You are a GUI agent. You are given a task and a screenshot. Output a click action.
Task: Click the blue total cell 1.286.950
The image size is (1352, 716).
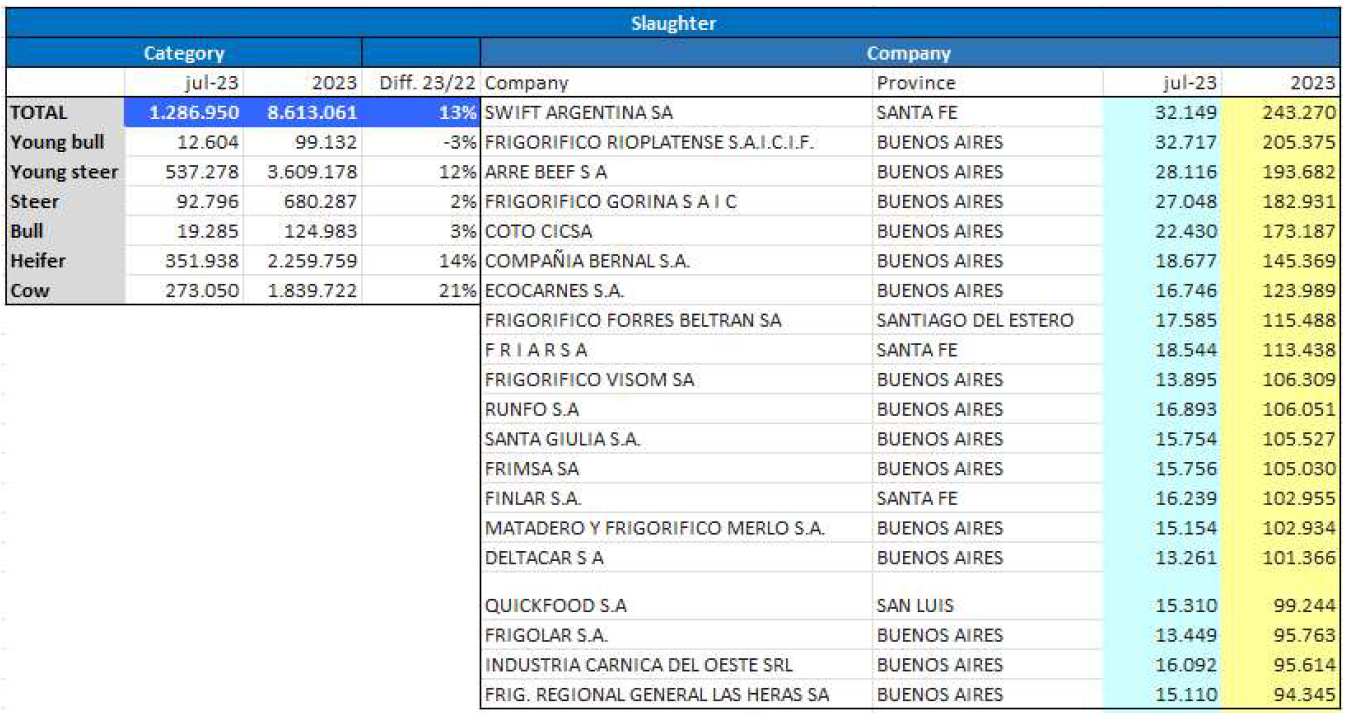(185, 113)
